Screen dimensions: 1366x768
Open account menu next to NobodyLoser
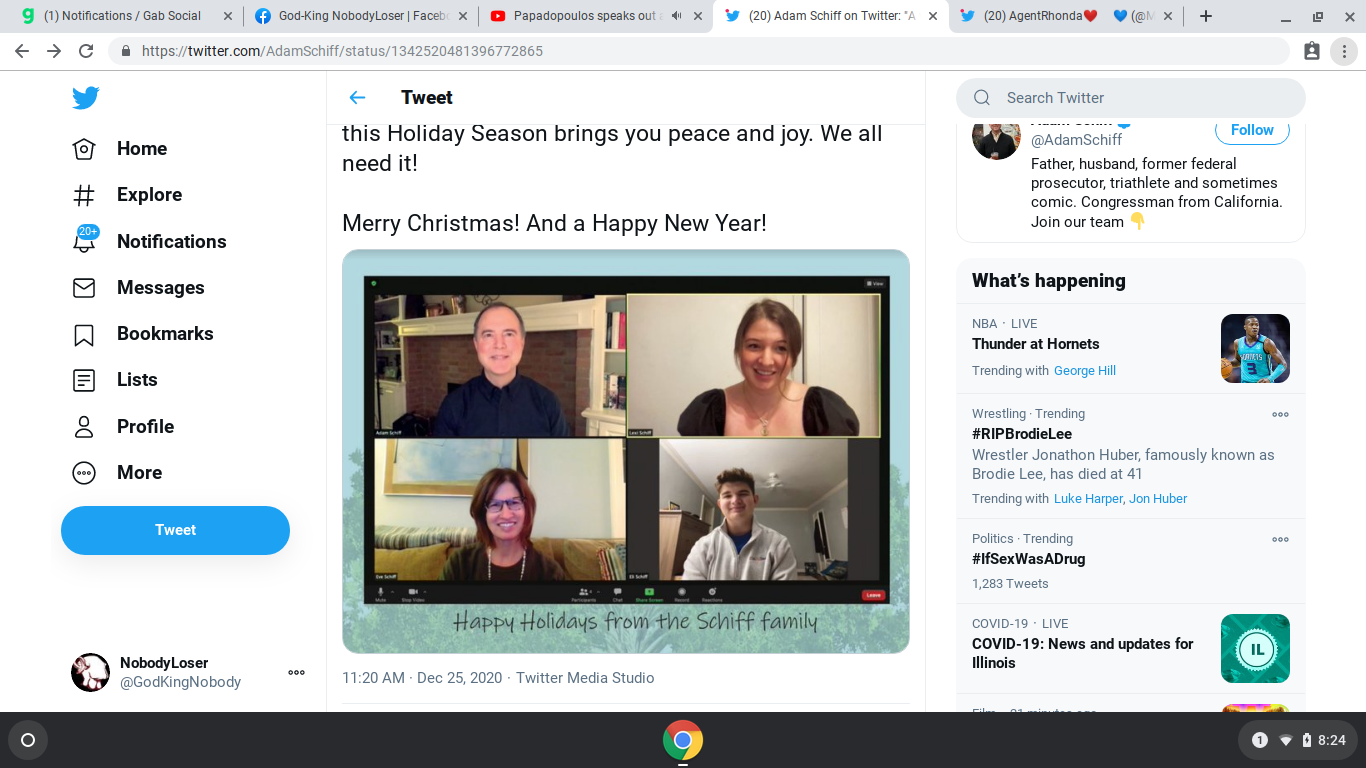pos(296,673)
